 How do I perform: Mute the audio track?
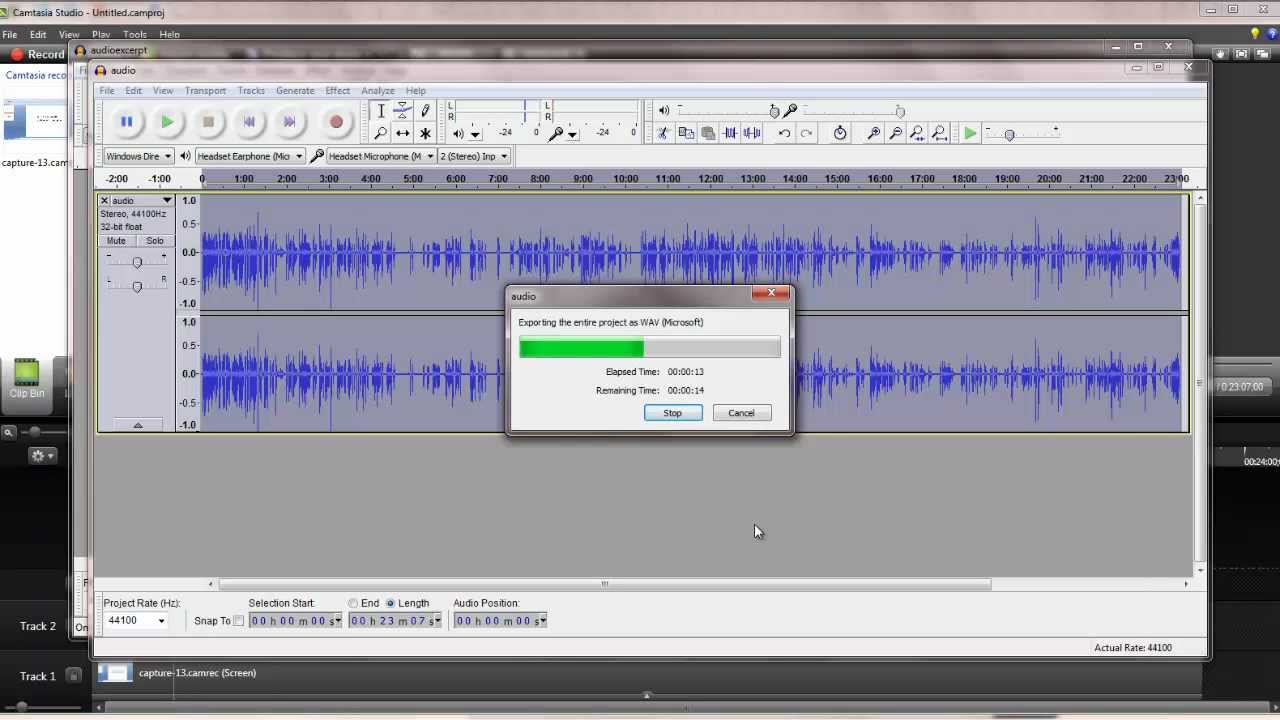(x=117, y=241)
